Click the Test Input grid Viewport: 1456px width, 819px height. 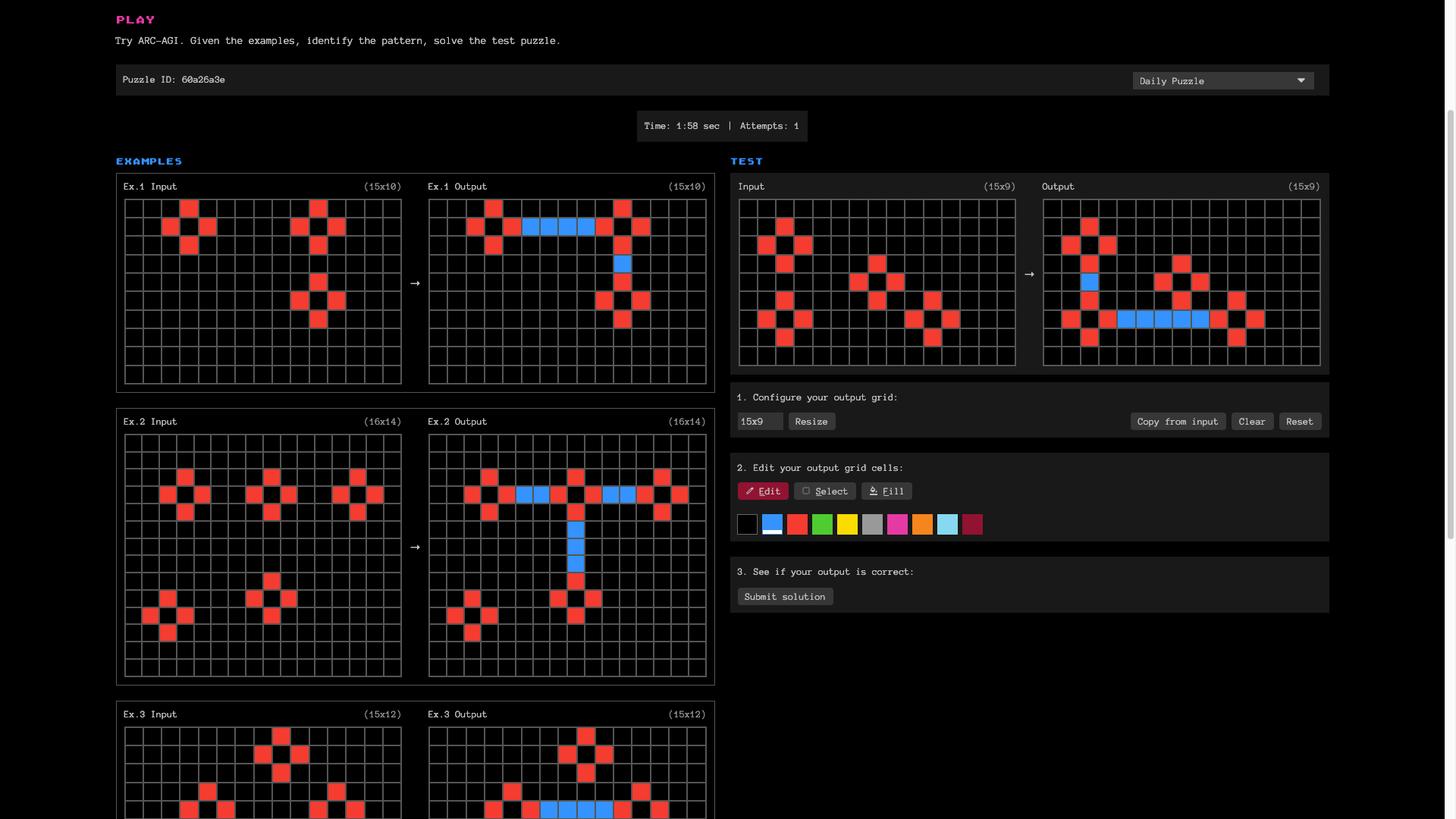tap(877, 282)
